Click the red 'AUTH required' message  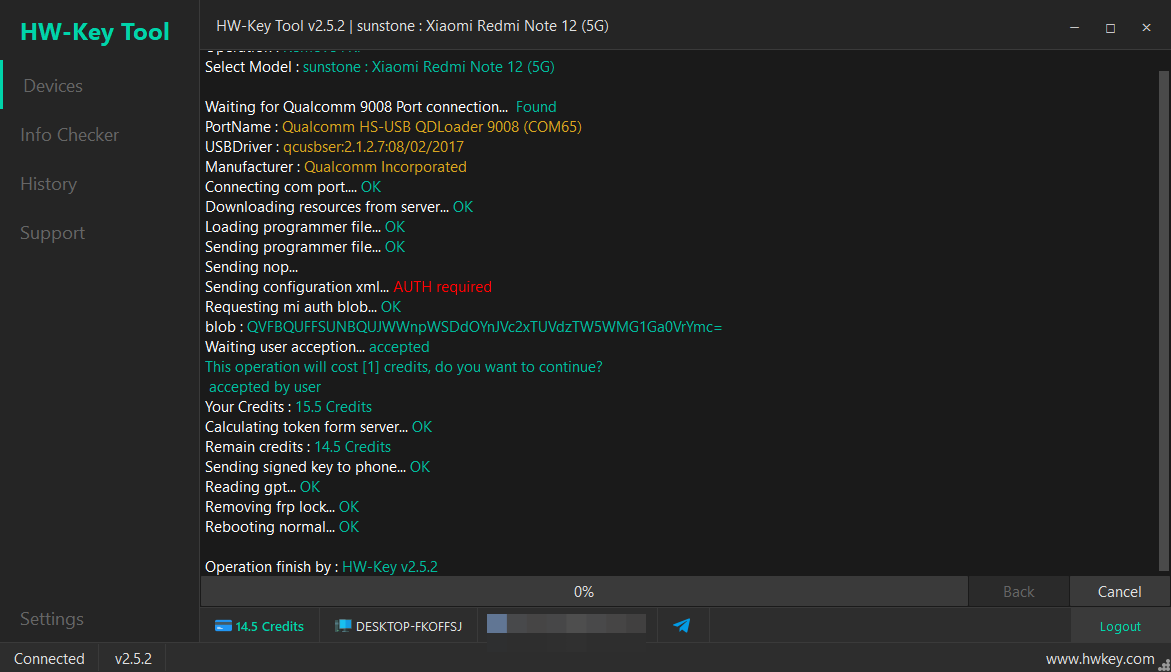tap(443, 287)
